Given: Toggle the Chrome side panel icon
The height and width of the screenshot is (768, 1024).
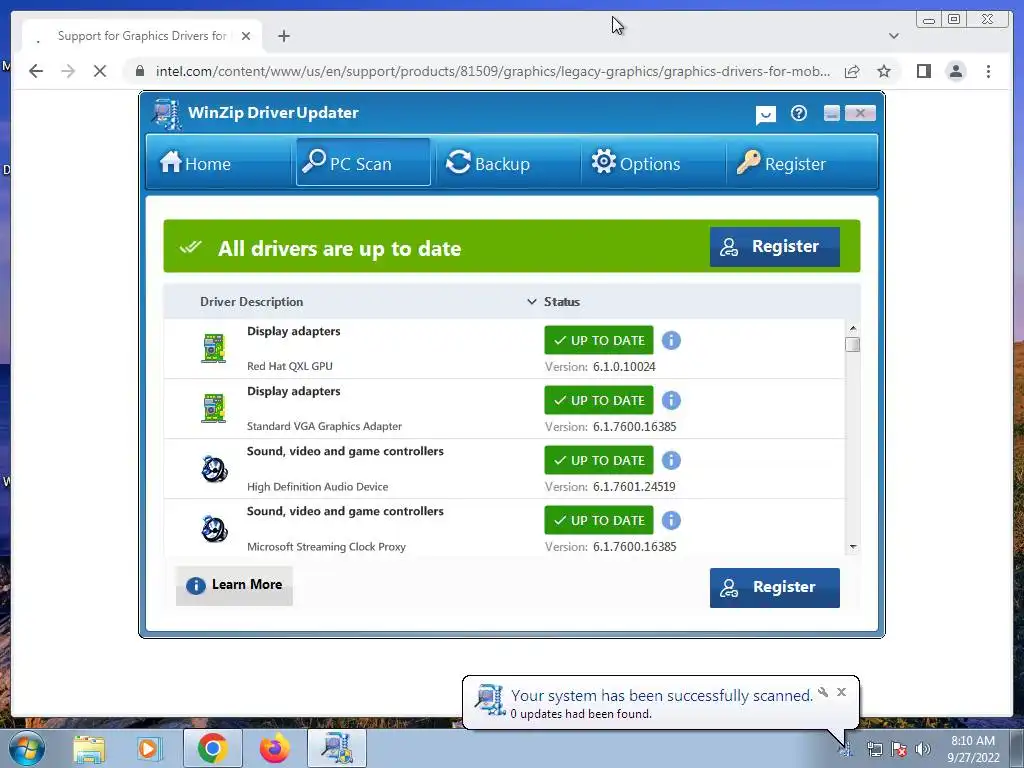Looking at the screenshot, I should (x=923, y=71).
